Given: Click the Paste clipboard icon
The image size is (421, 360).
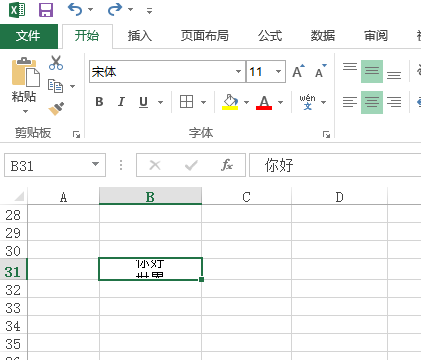Looking at the screenshot, I should [x=25, y=72].
